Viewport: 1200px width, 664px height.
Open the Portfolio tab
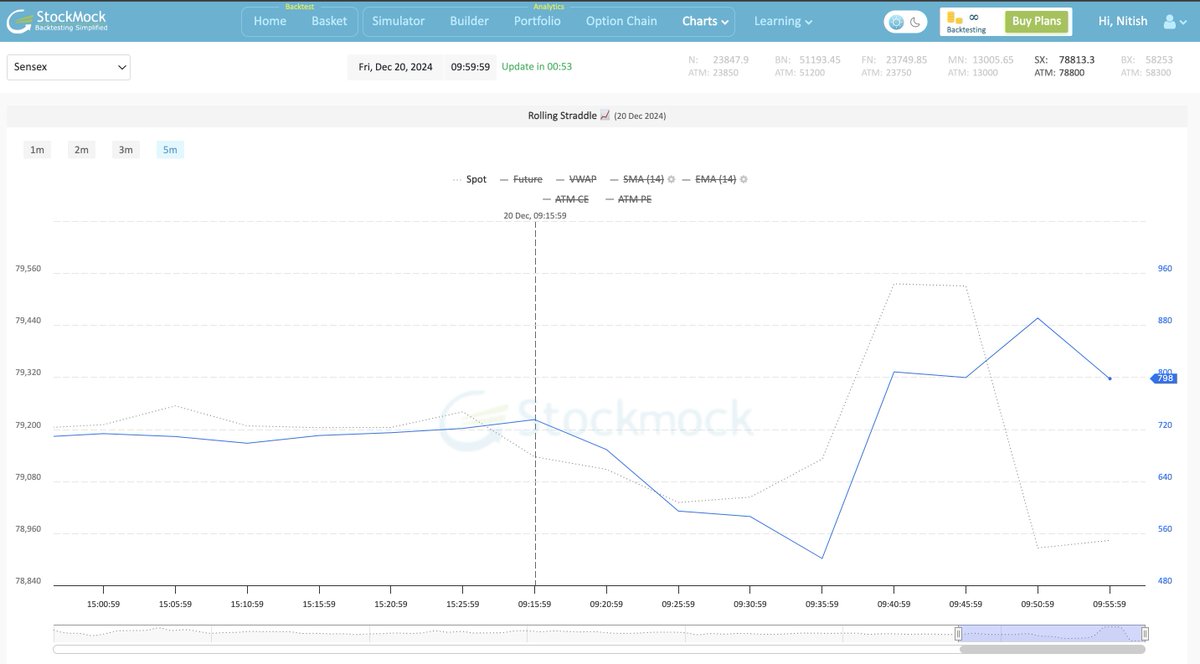pos(537,21)
